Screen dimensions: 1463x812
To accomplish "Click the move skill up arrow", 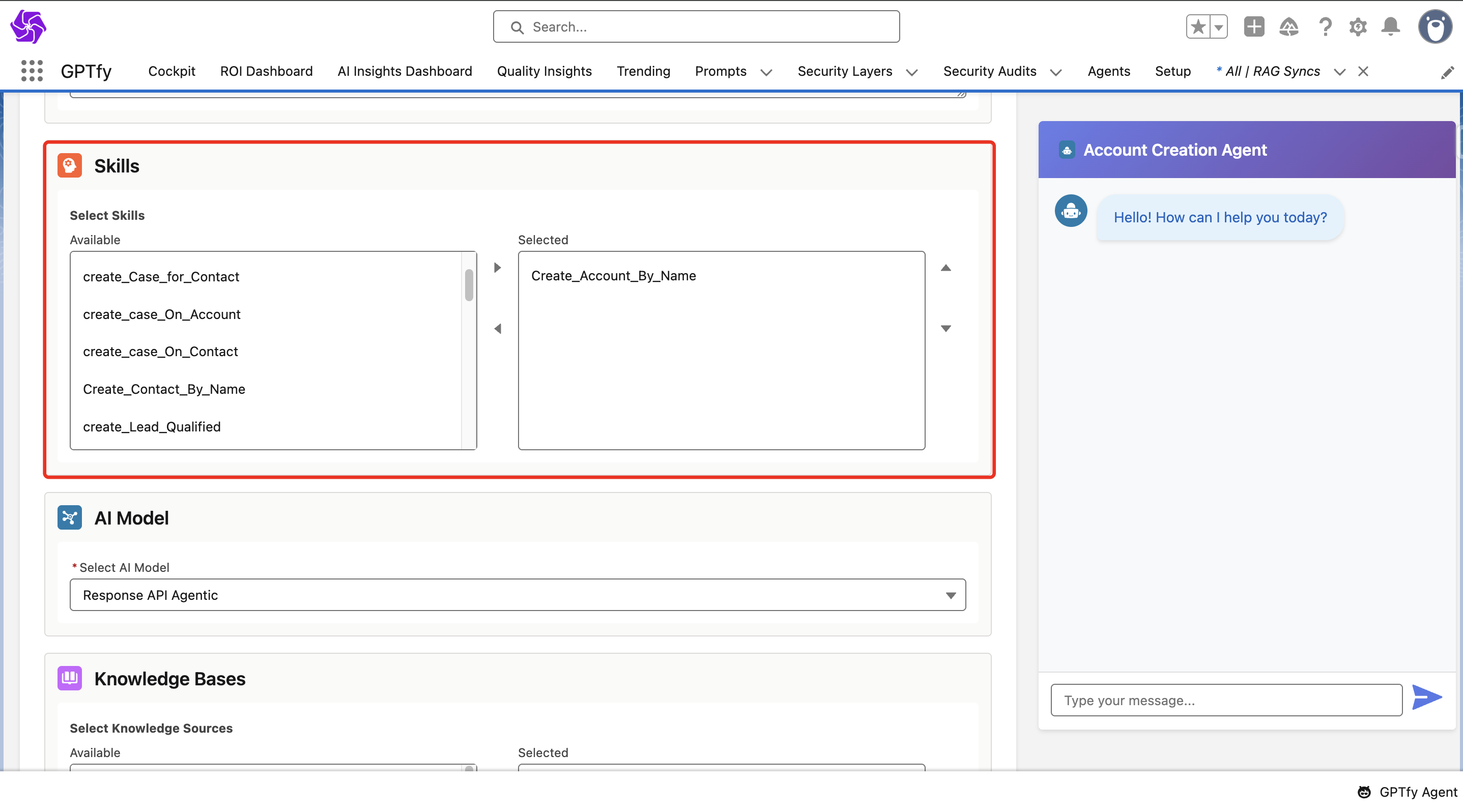I will (945, 268).
